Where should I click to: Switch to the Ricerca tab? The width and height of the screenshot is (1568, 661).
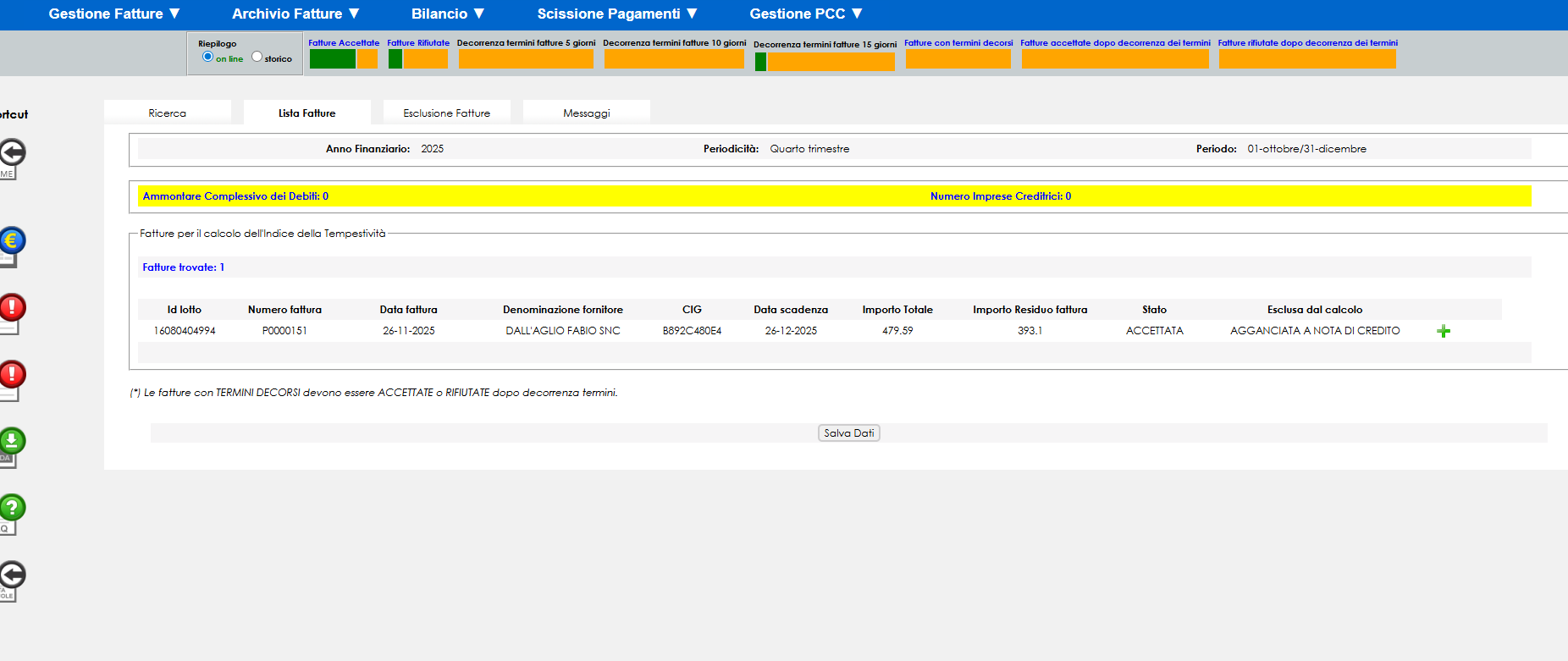click(168, 113)
